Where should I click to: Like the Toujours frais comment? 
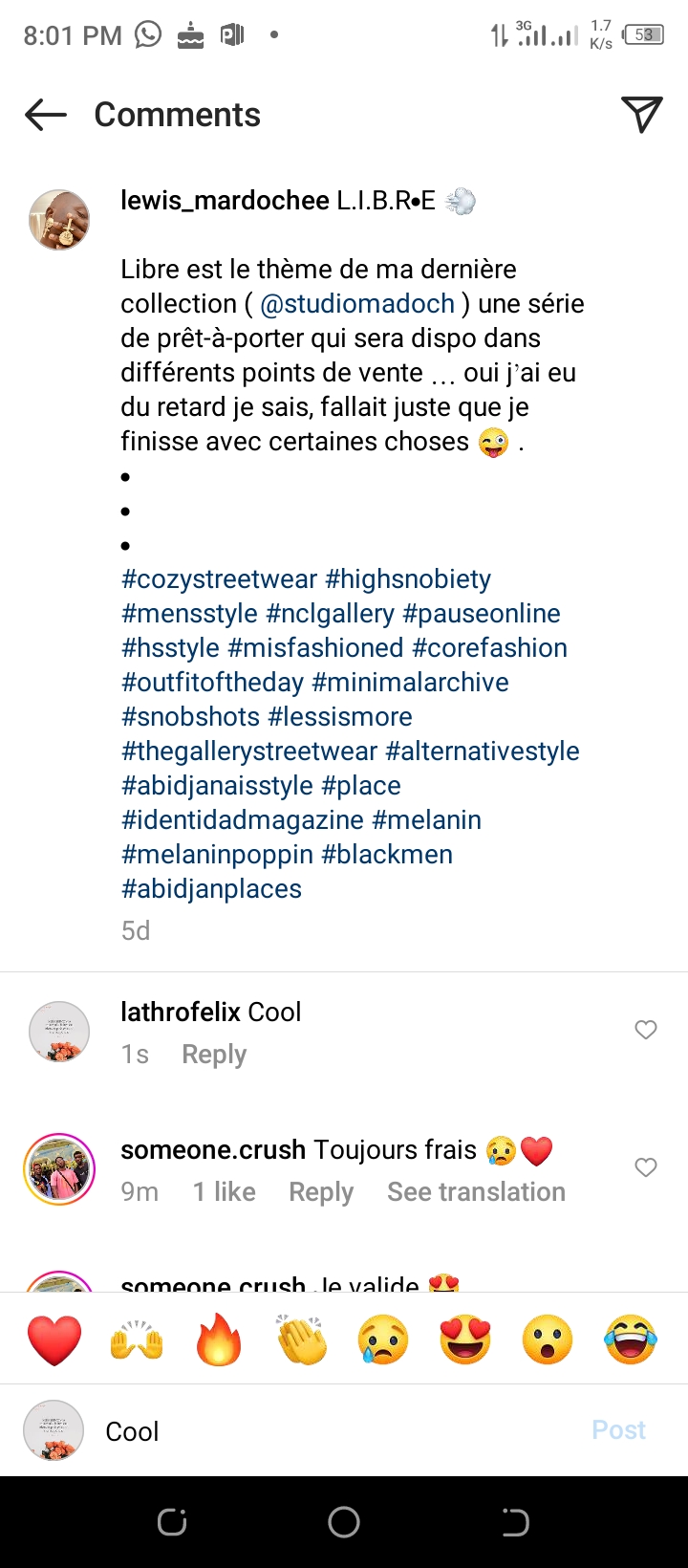tap(646, 1167)
